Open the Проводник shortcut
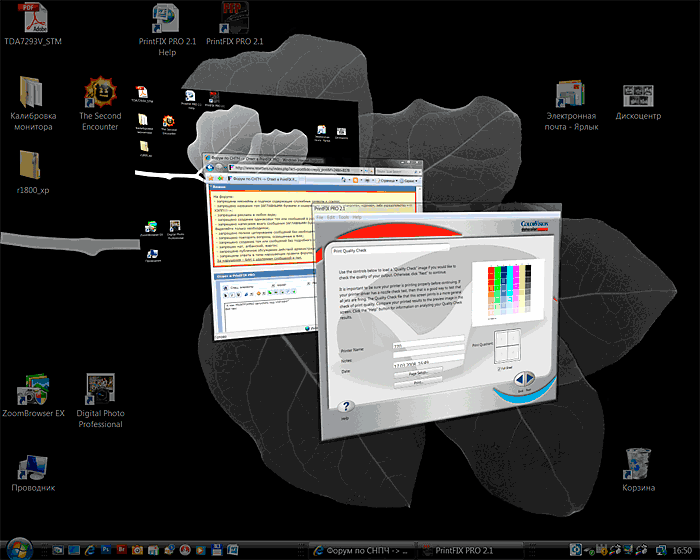The height and width of the screenshot is (560, 700). (x=33, y=473)
